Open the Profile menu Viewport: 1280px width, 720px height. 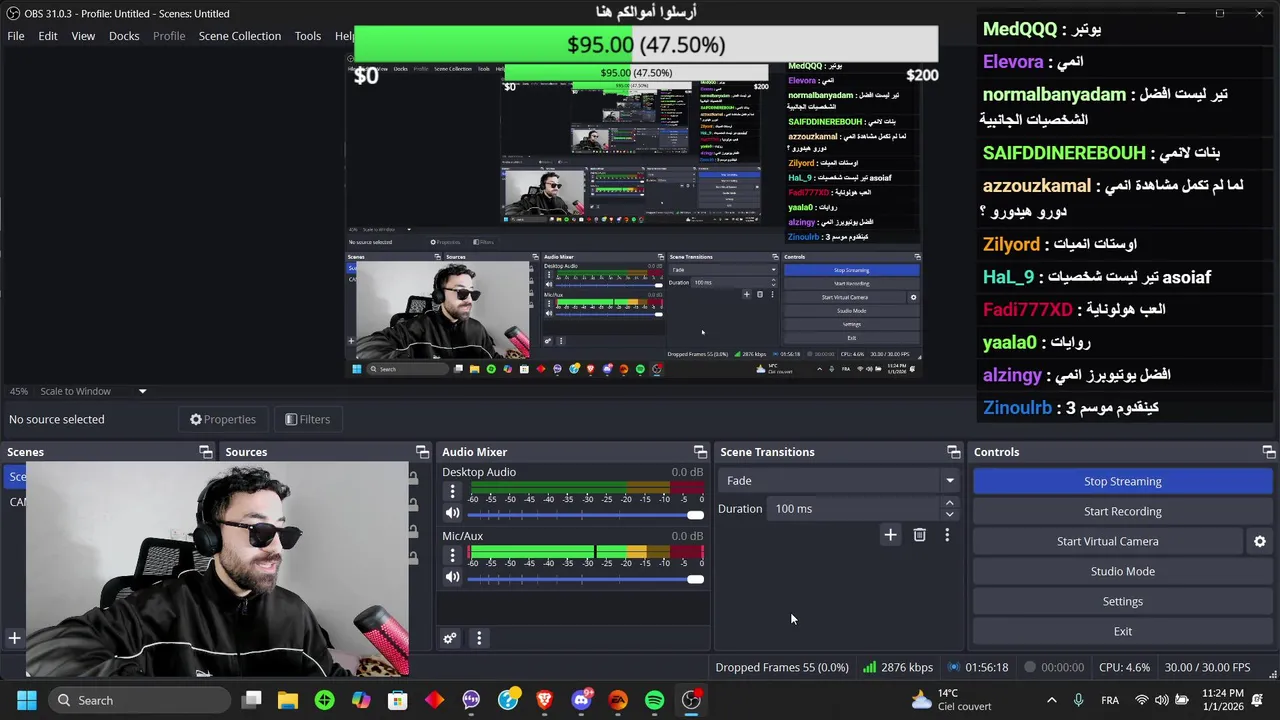(x=169, y=36)
